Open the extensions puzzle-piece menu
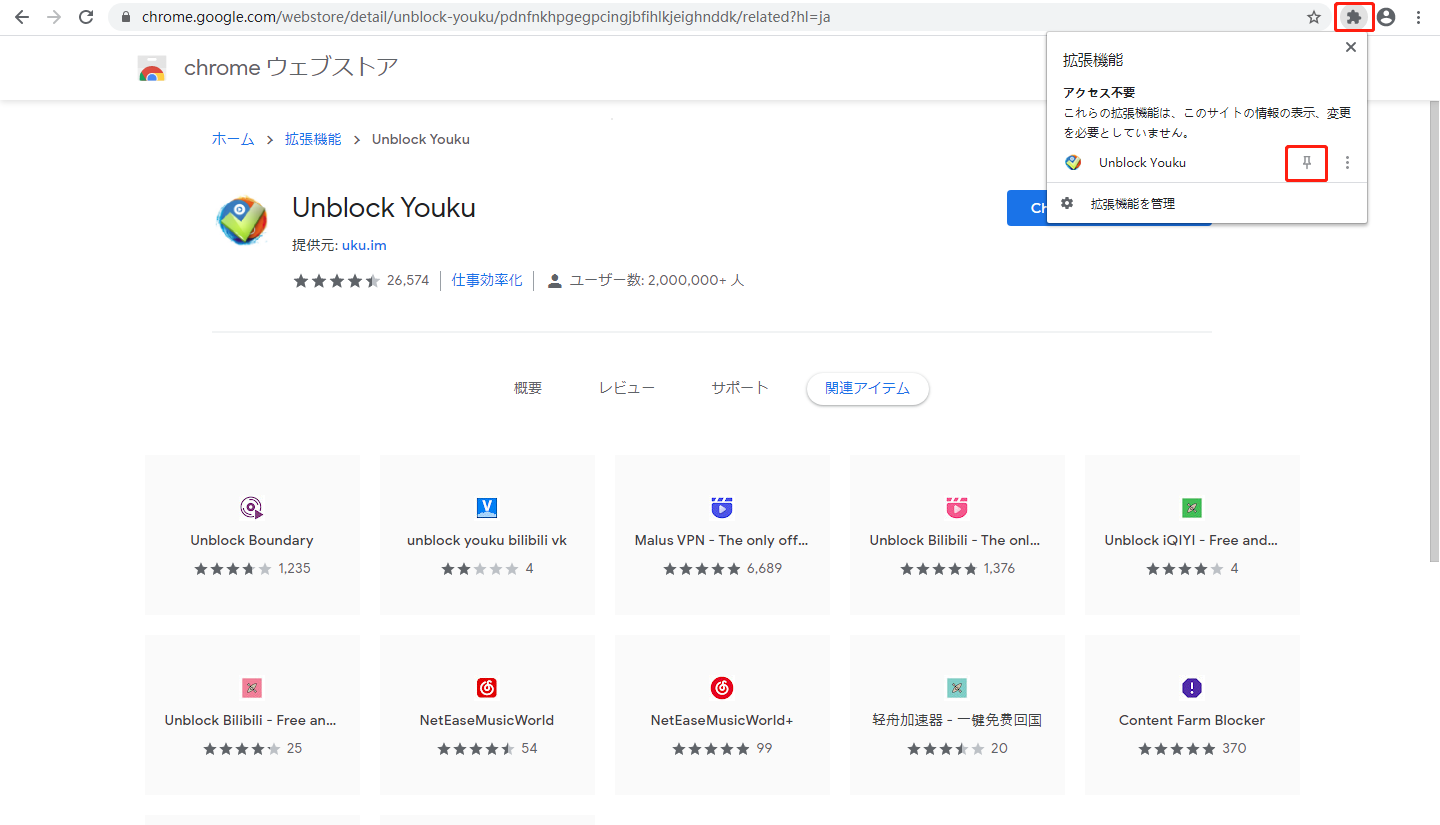The image size is (1440, 825). 1354,17
